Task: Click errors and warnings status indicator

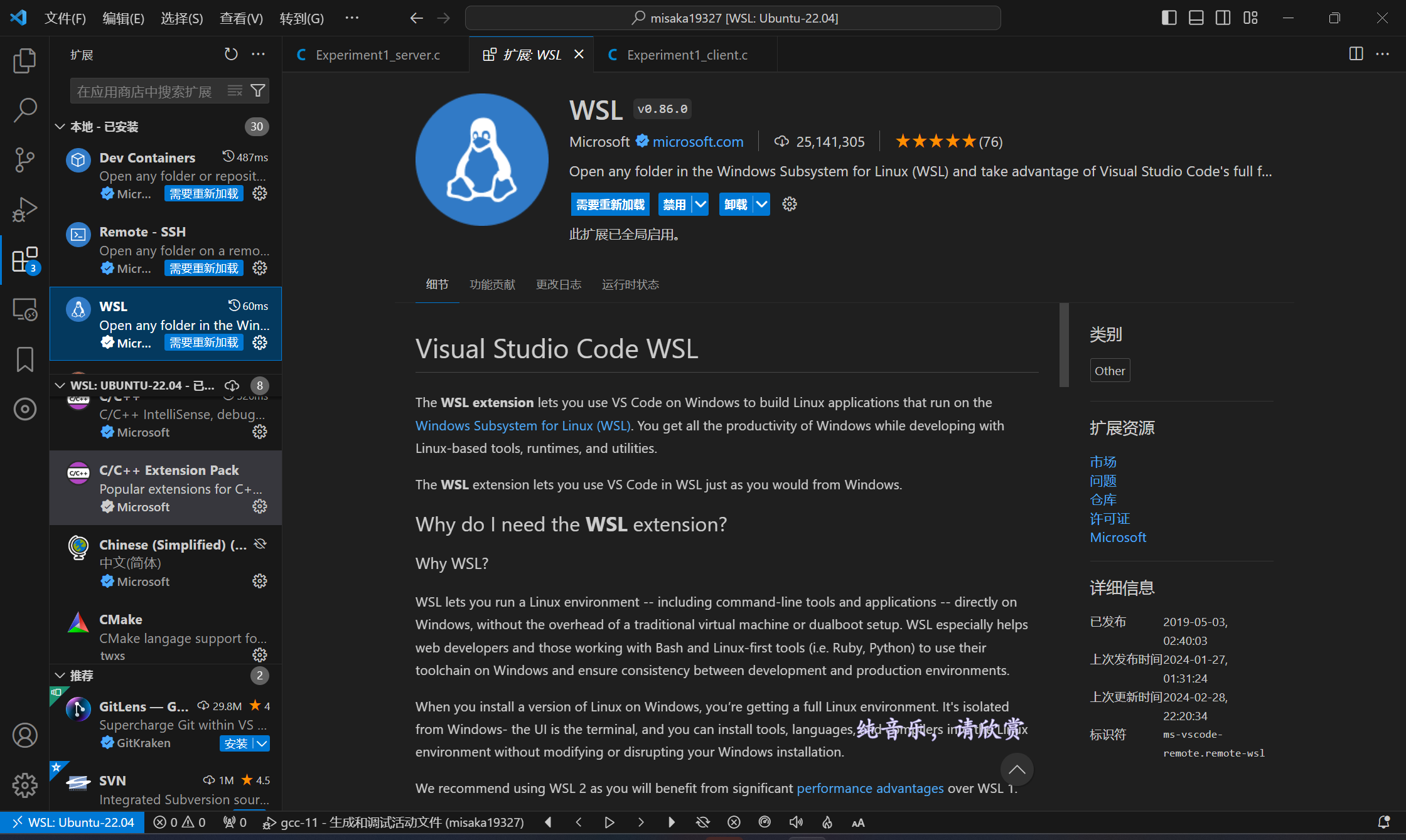Action: click(x=180, y=822)
